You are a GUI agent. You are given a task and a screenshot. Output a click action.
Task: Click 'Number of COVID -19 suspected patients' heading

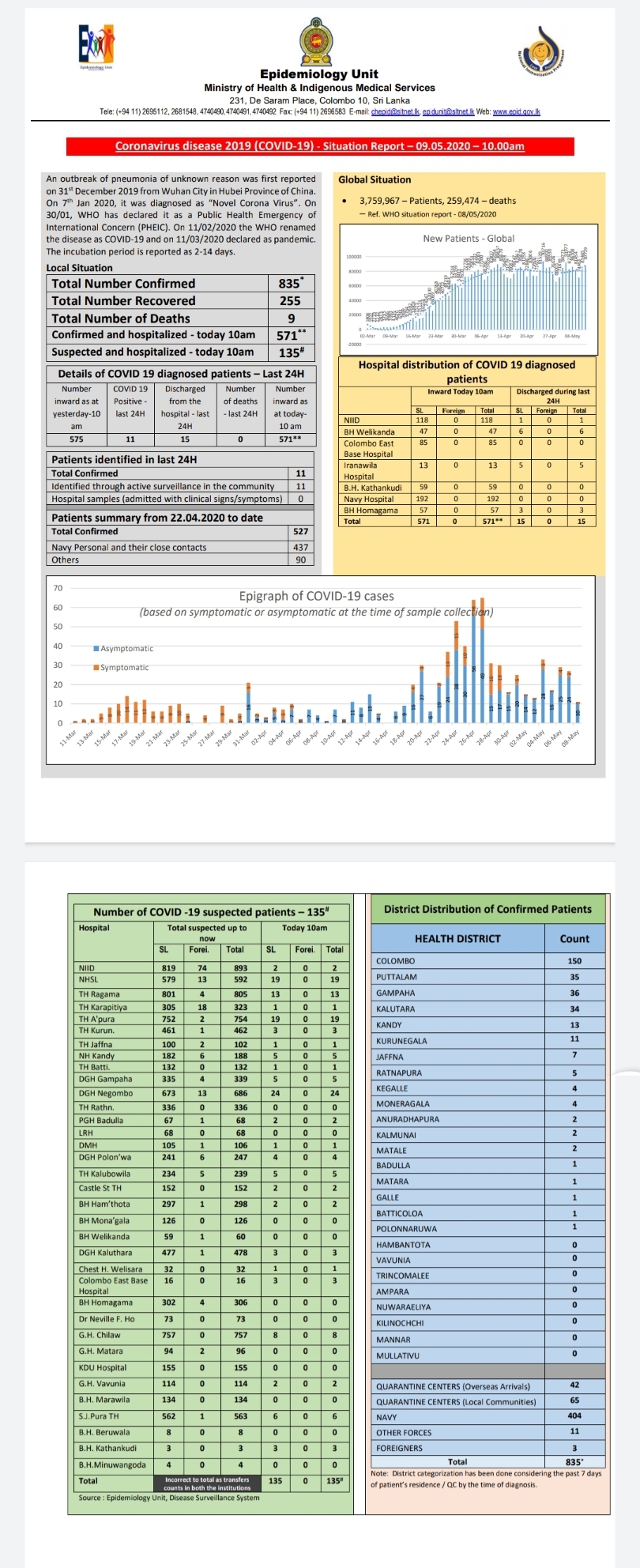click(211, 911)
